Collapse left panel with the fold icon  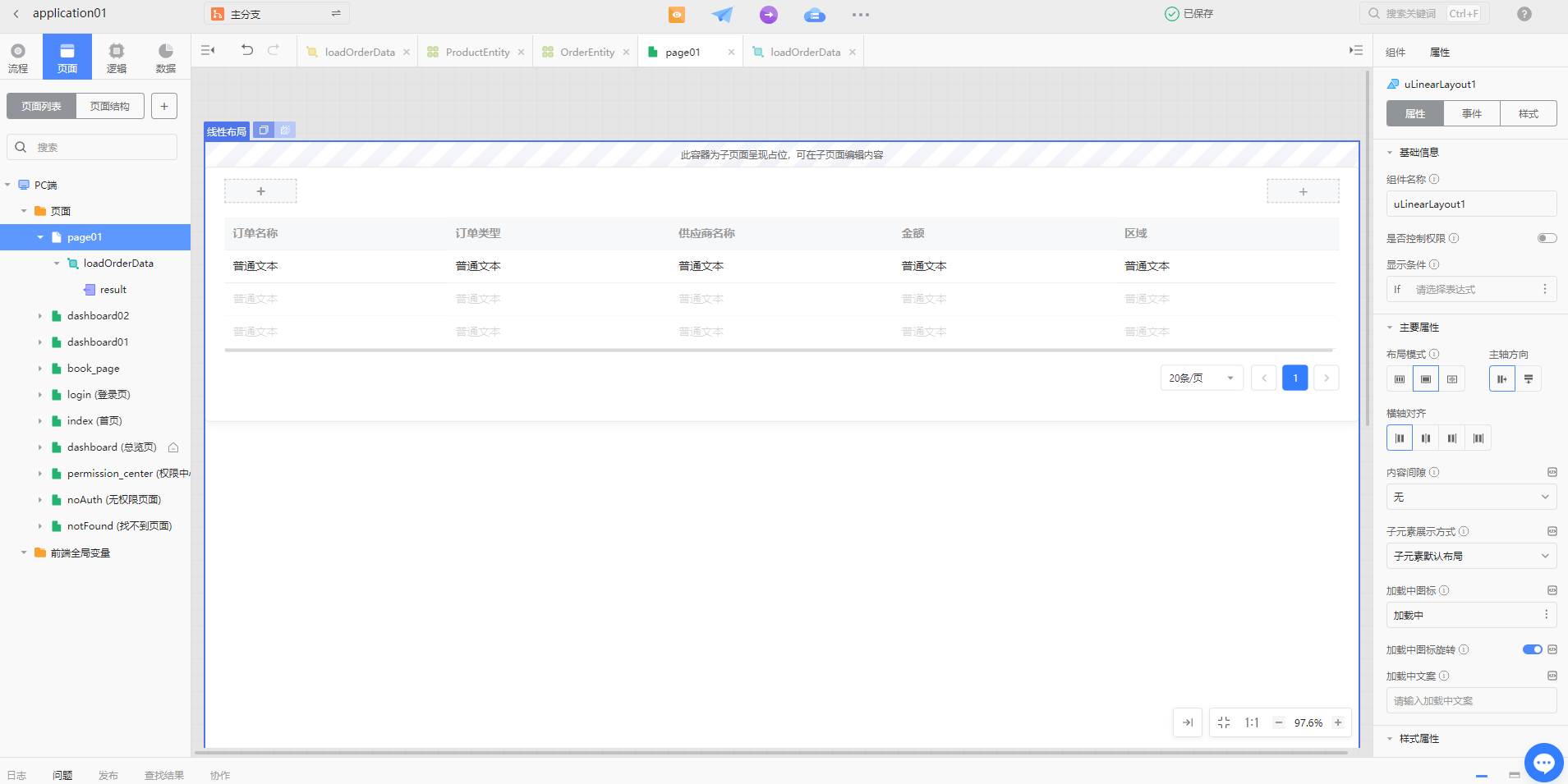[208, 50]
